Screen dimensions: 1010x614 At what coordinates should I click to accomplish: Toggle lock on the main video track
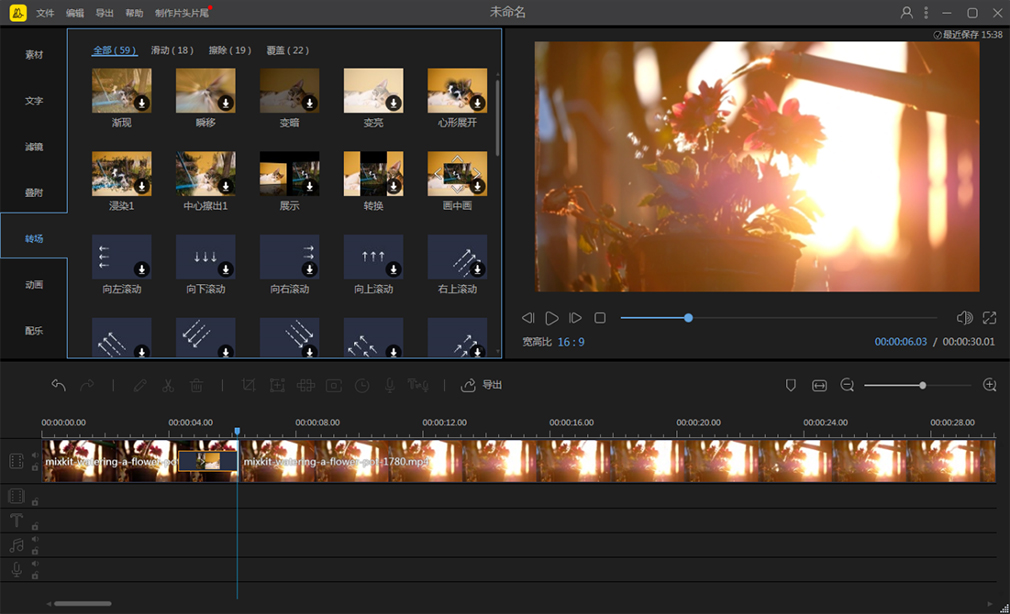(35, 467)
